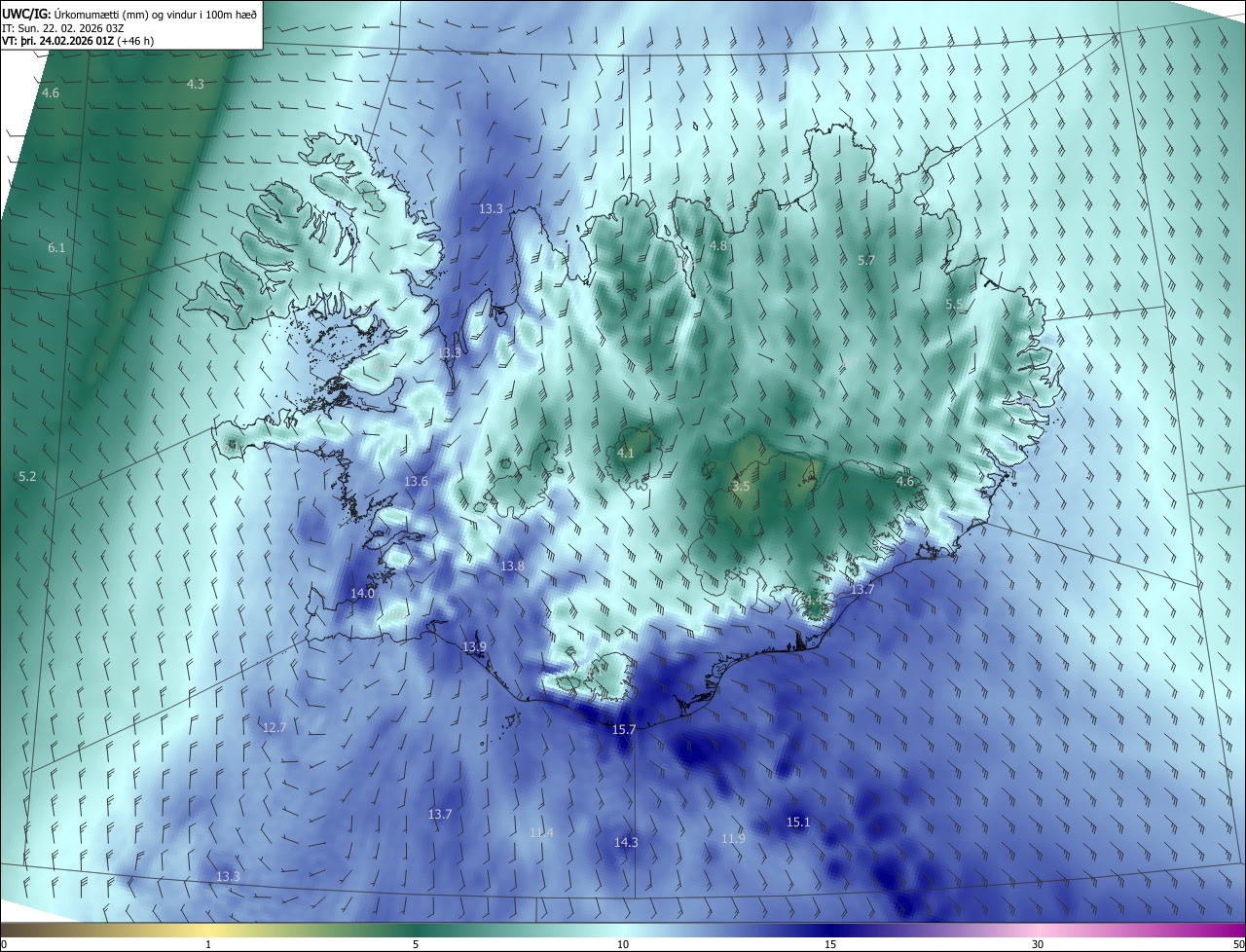Select the valid time "VT: þri. 24.02.2026 01Z (+46 h)"
This screenshot has width=1246, height=952.
pyautogui.click(x=78, y=41)
